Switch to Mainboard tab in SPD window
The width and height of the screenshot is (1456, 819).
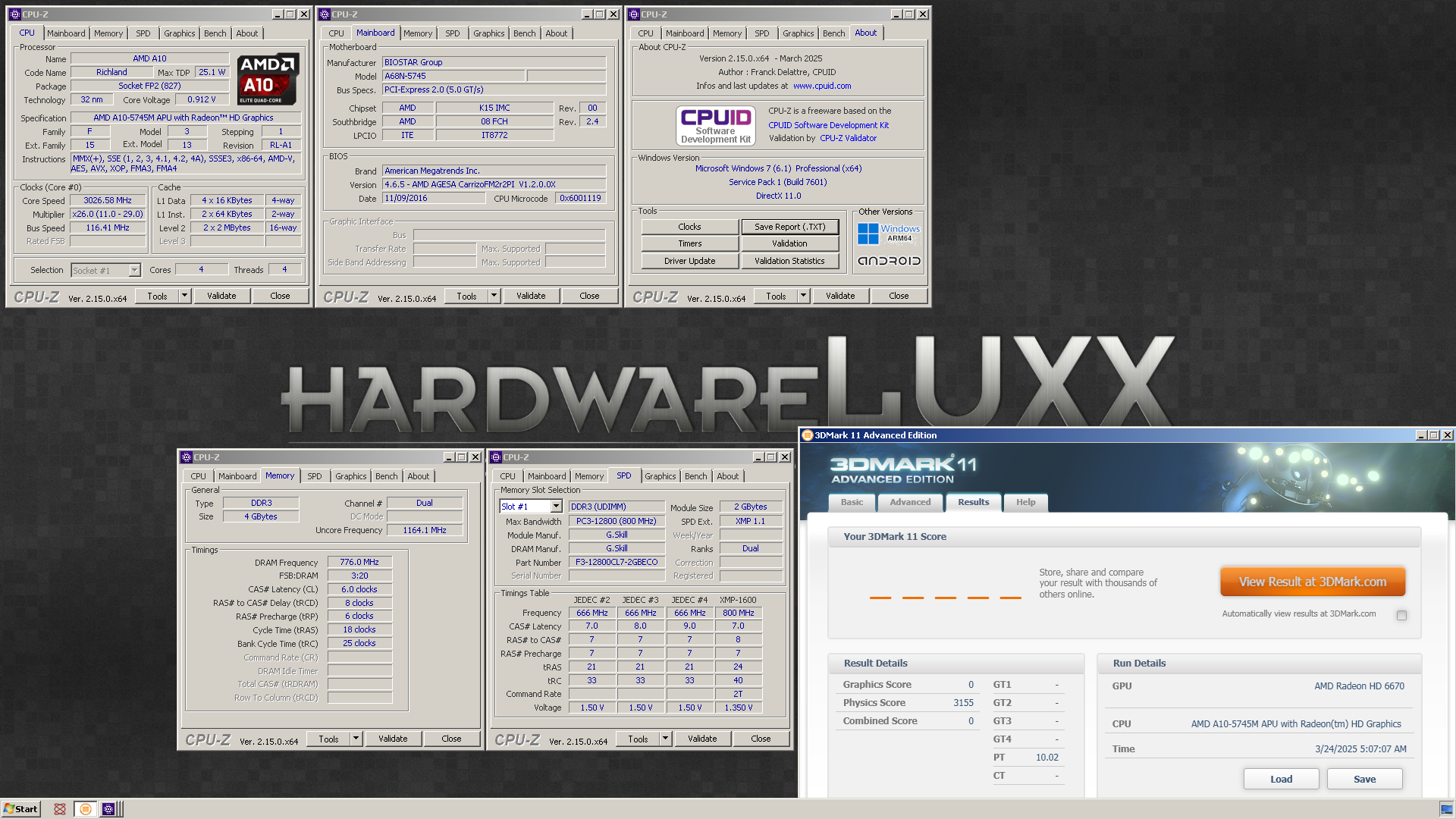547,476
